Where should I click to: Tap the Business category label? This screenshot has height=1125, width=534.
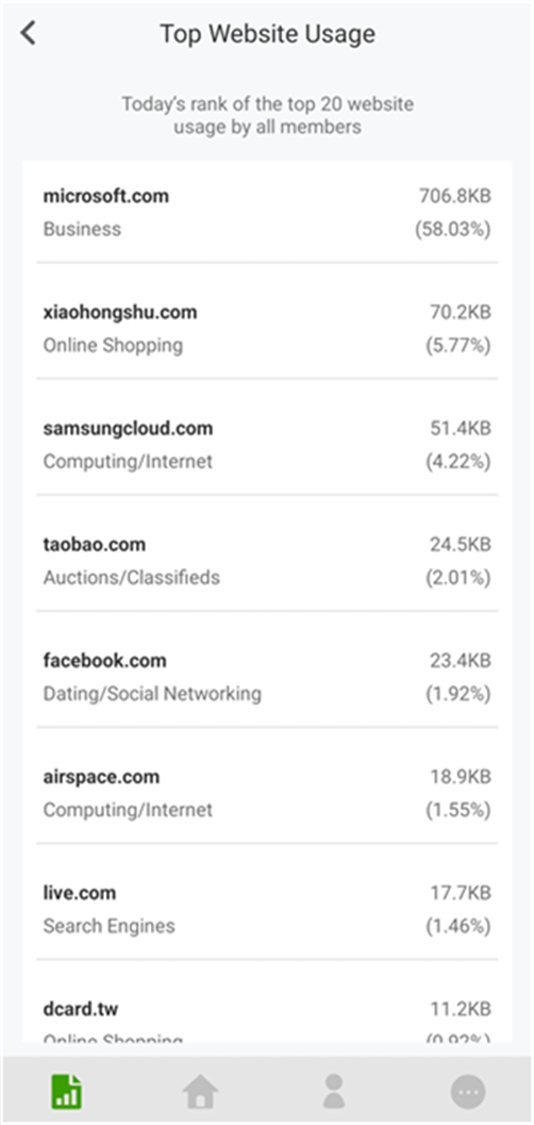pos(82,230)
